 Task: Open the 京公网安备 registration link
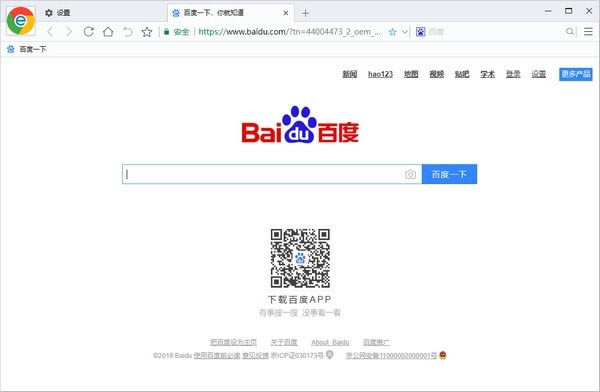[x=391, y=356]
